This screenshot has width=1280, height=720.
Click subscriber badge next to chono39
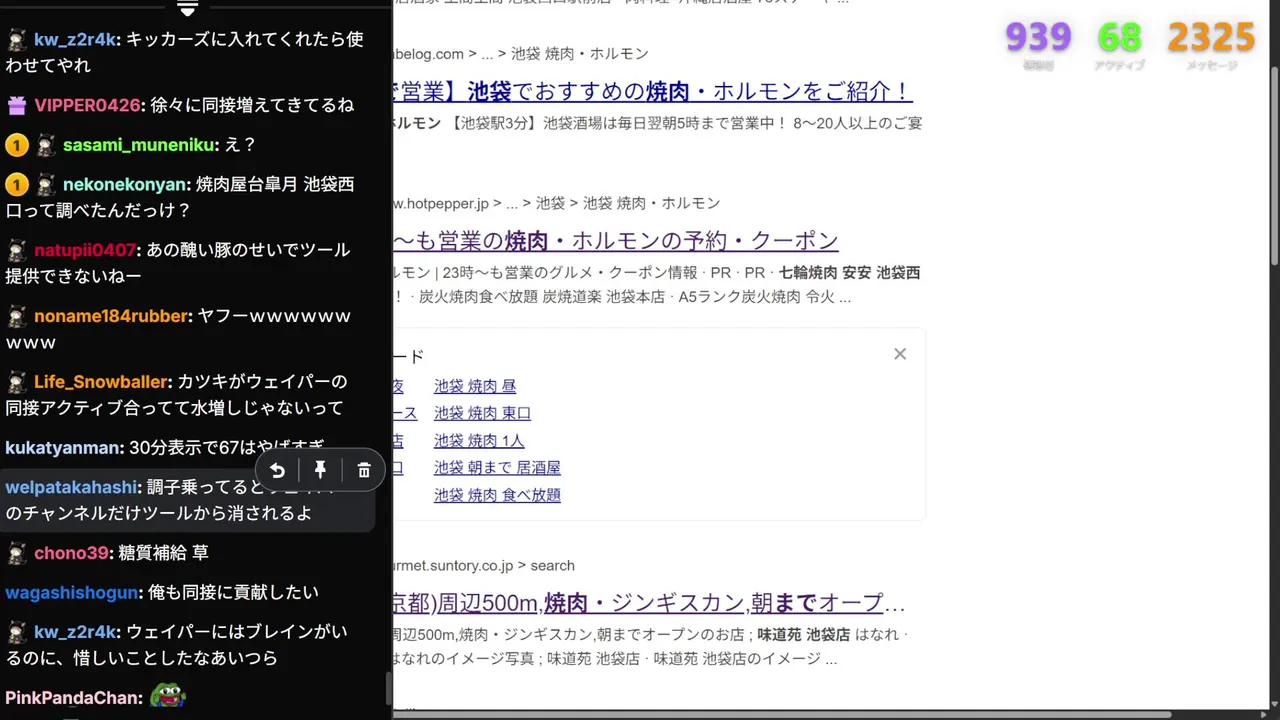[16, 553]
